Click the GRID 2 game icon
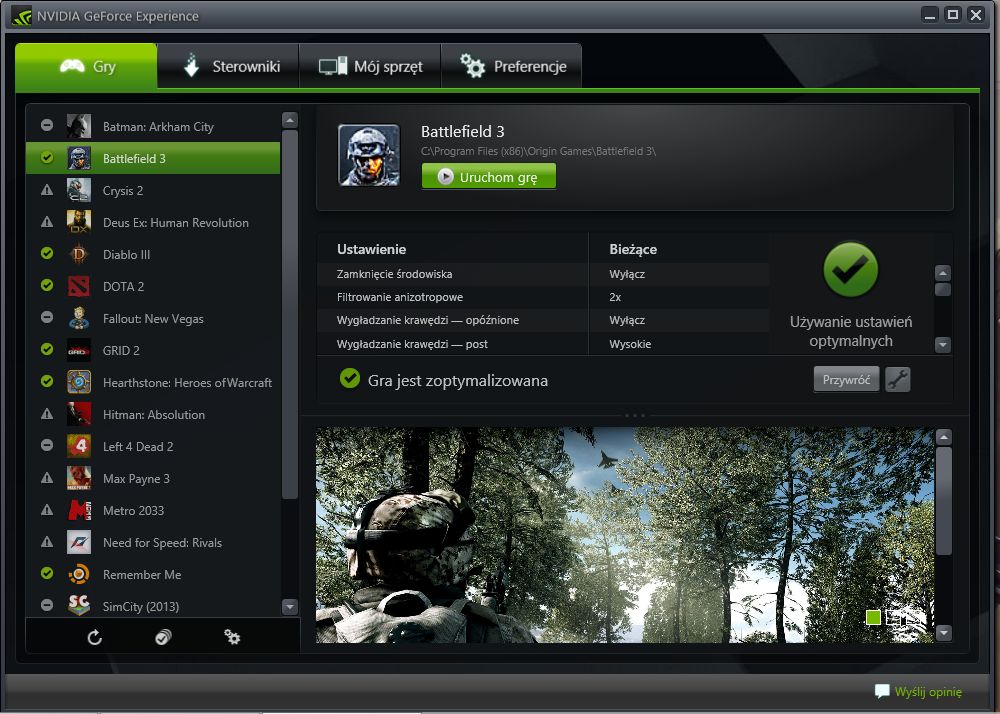 [79, 351]
